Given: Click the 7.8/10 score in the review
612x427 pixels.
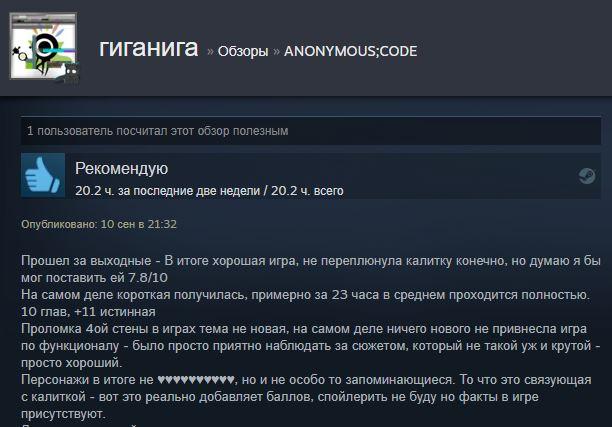Looking at the screenshot, I should pos(148,278).
